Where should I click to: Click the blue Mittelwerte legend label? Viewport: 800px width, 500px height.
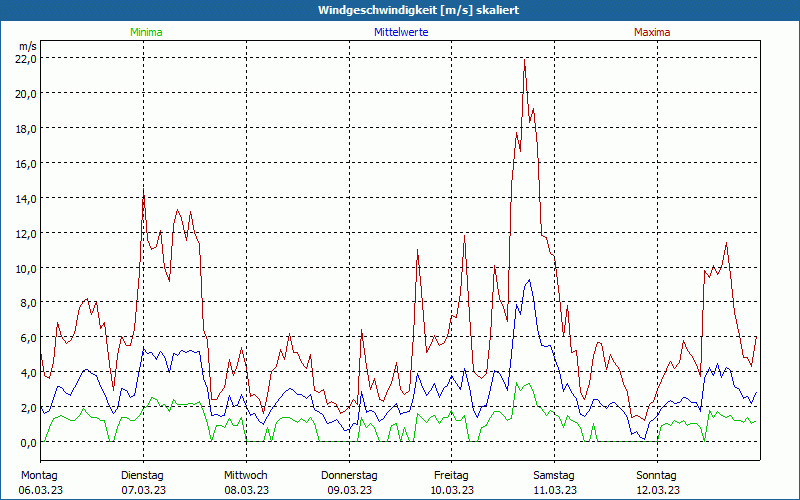(401, 32)
